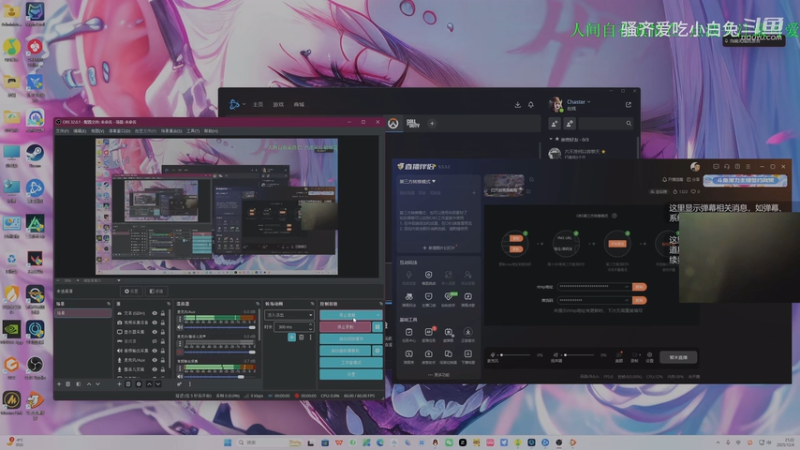Open the settings gear beside 结束直播 button
This screenshot has height=450, width=800.
click(649, 356)
